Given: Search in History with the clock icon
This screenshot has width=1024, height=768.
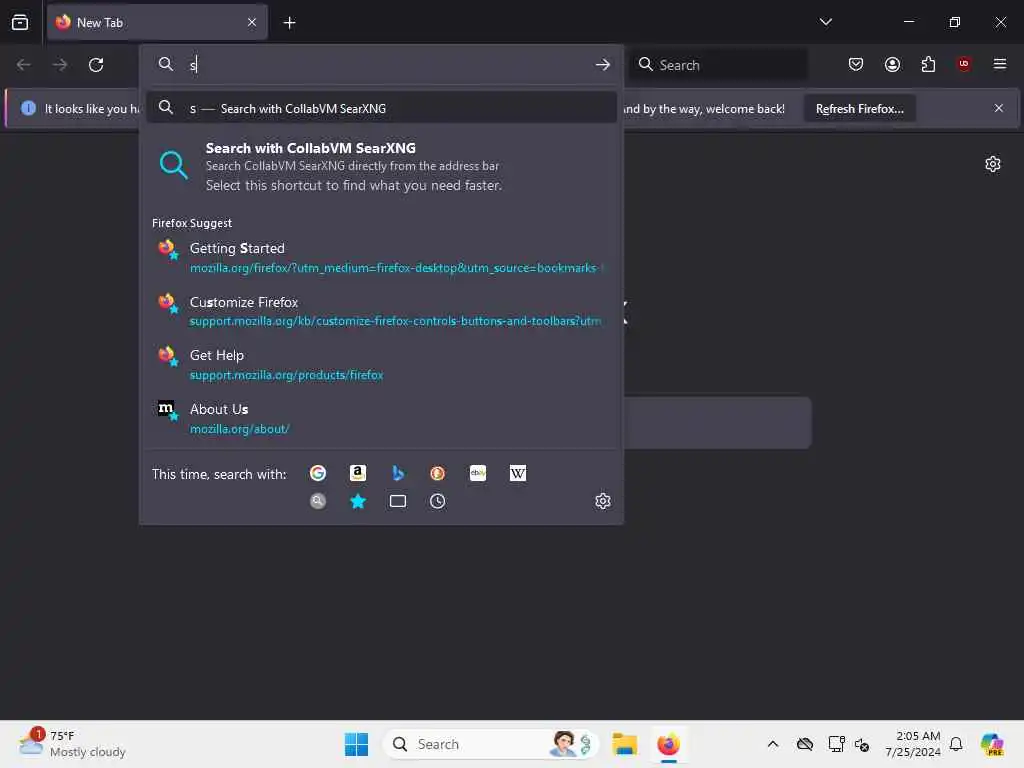Looking at the screenshot, I should pos(438,501).
